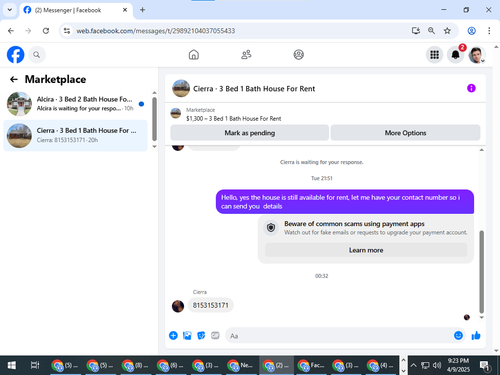500x375 pixels.
Task: Click the chat messages scrollbar thumb
Action: [x=481, y=272]
